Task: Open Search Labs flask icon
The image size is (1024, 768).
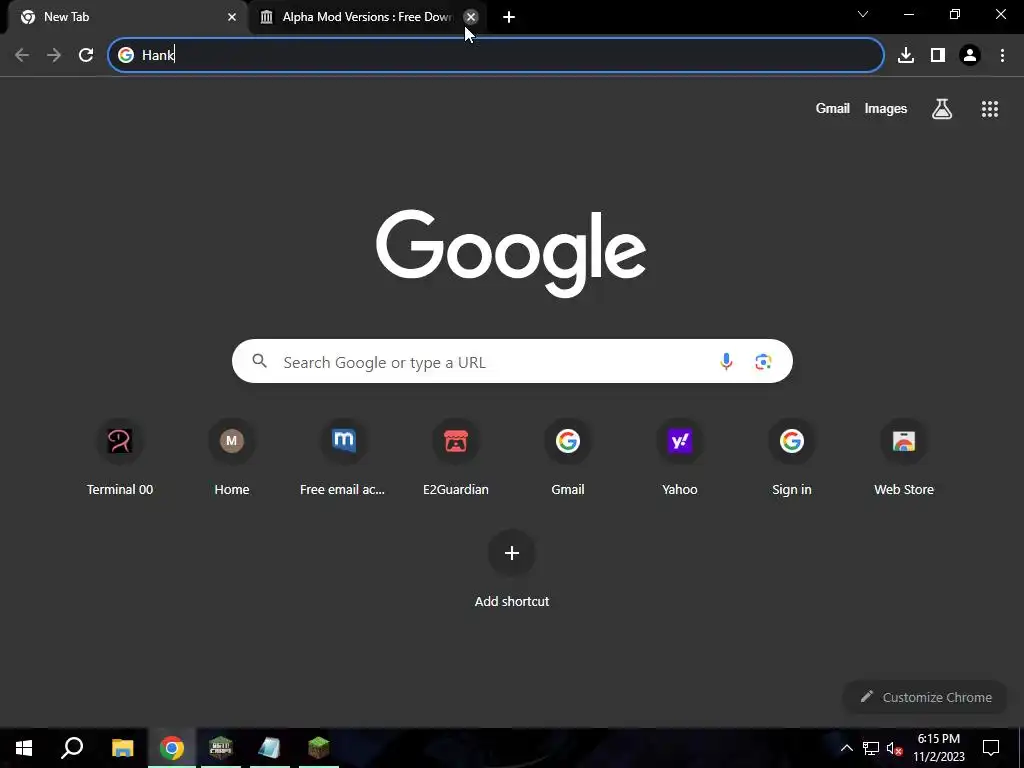Action: click(941, 108)
